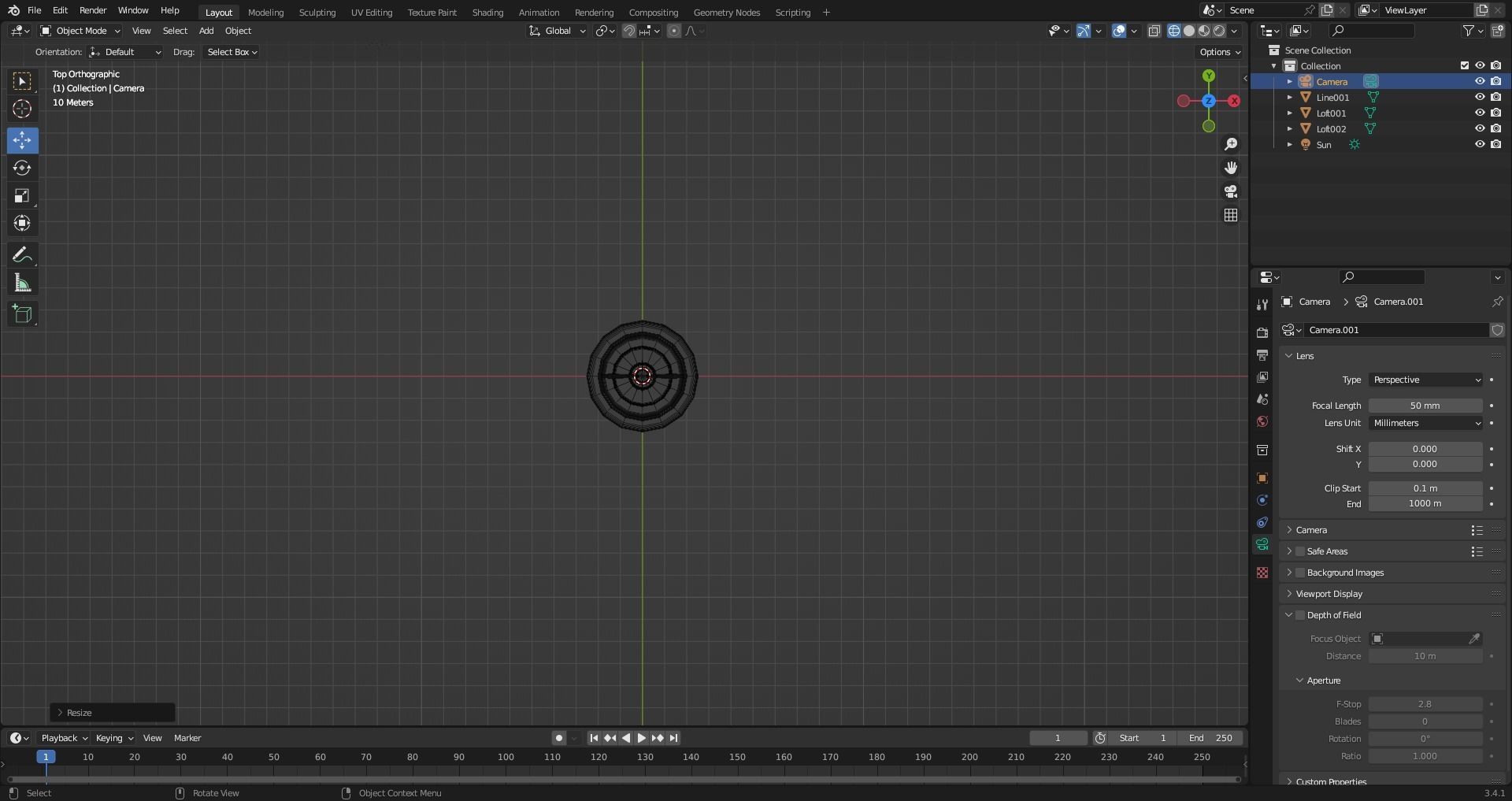Click the pan hand viewport icon
The width and height of the screenshot is (1512, 801).
click(x=1231, y=168)
